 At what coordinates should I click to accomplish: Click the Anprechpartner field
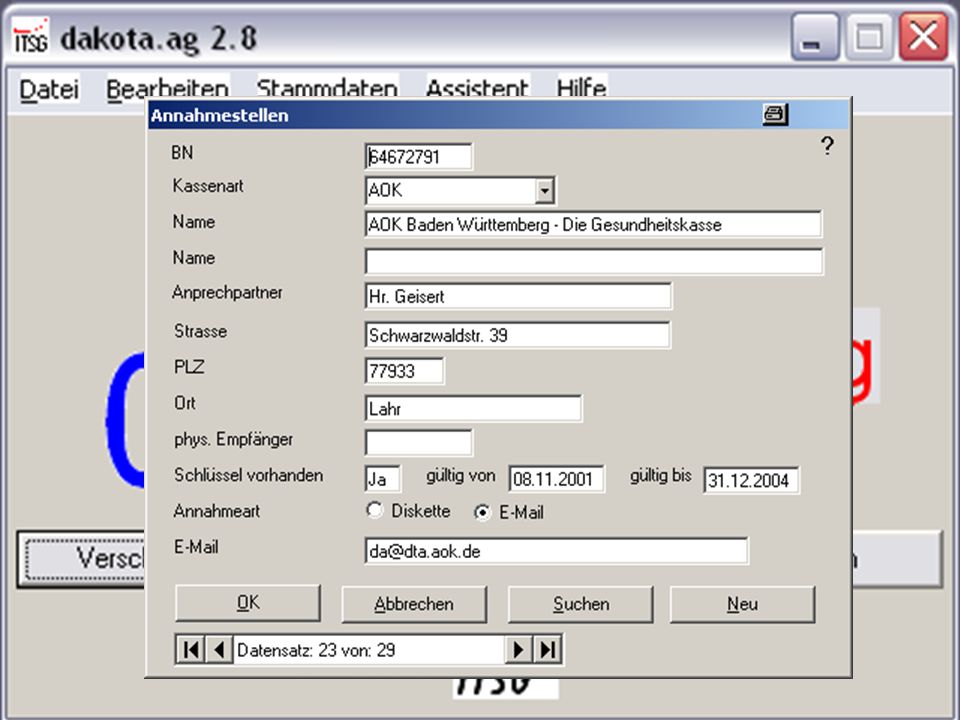point(518,296)
